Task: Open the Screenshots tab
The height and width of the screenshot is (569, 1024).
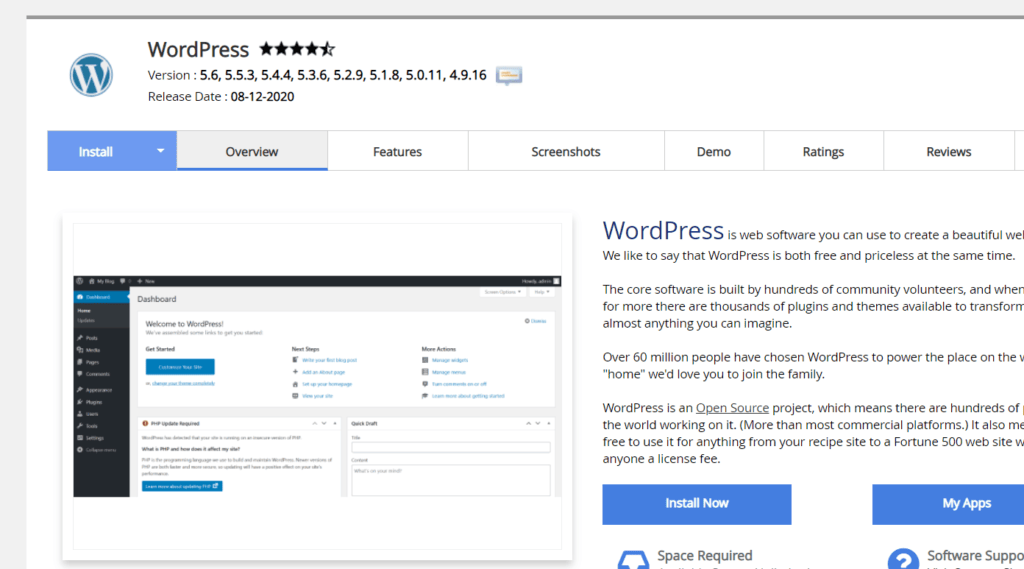Action: pyautogui.click(x=566, y=152)
